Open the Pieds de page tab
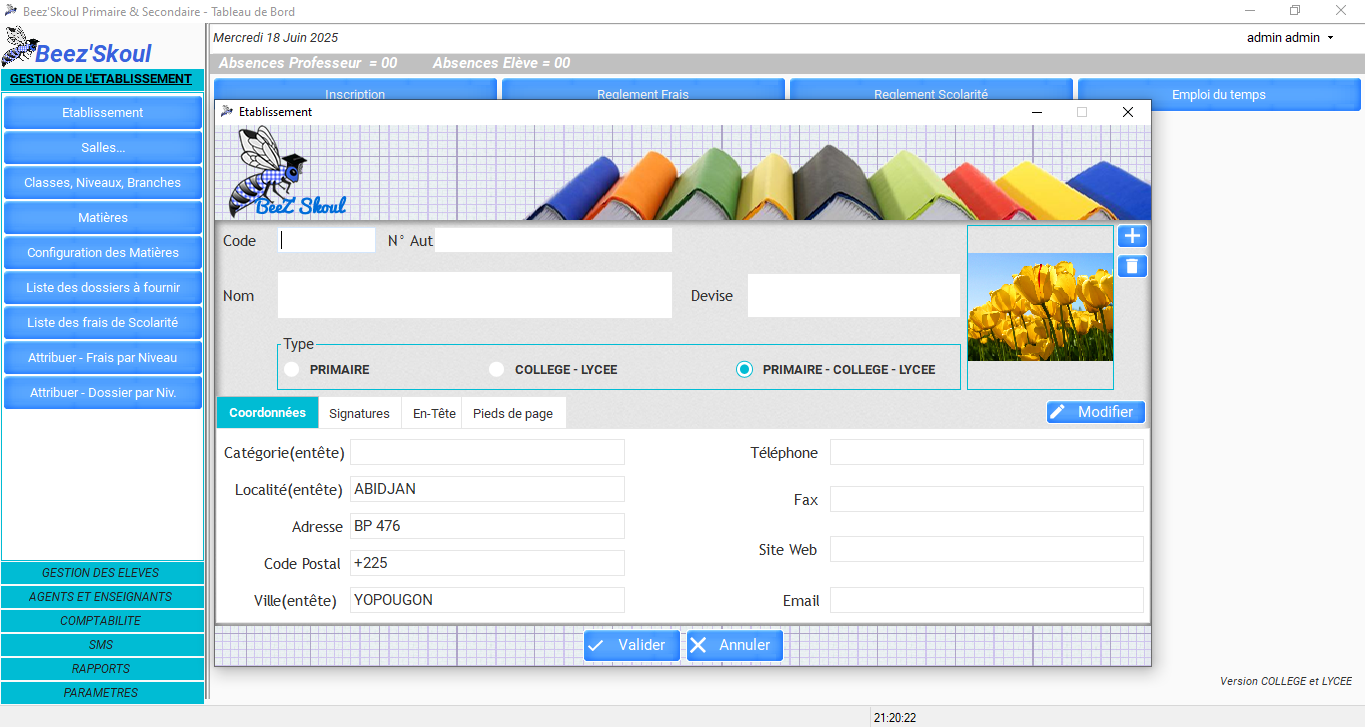 512,414
